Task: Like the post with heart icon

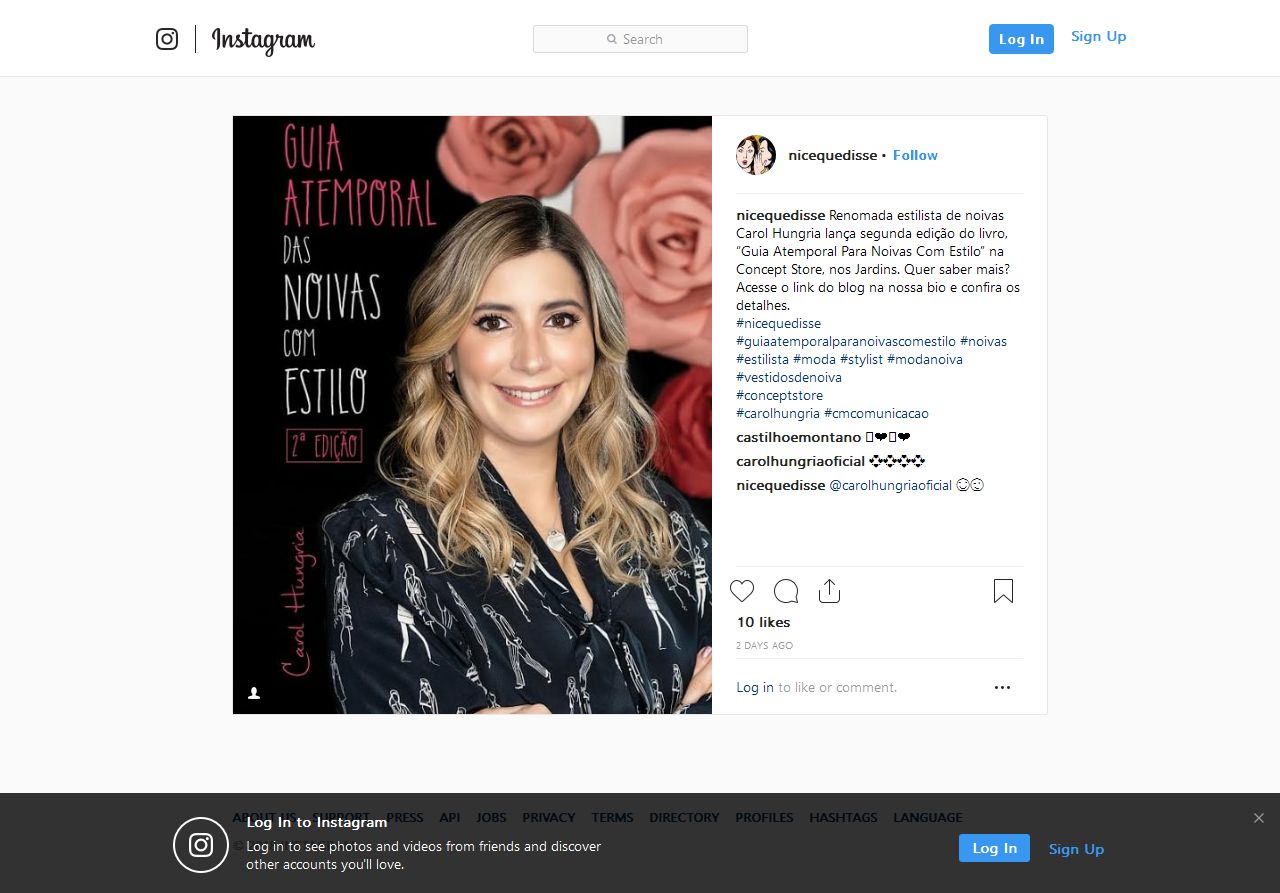Action: (x=742, y=591)
